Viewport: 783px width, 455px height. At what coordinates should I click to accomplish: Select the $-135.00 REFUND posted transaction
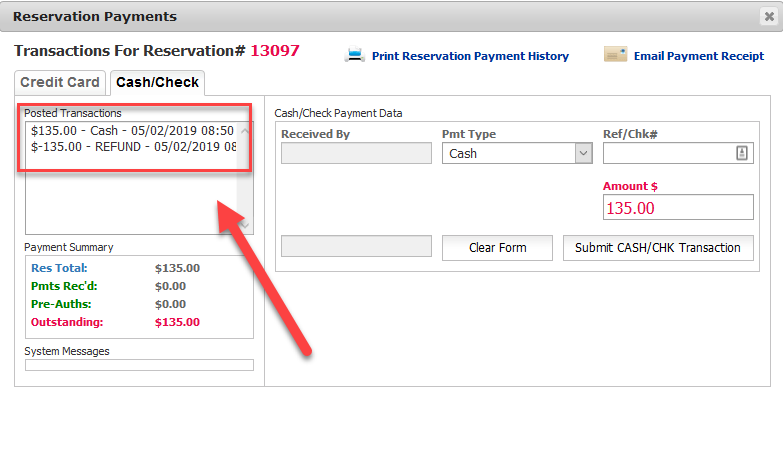[x=132, y=147]
